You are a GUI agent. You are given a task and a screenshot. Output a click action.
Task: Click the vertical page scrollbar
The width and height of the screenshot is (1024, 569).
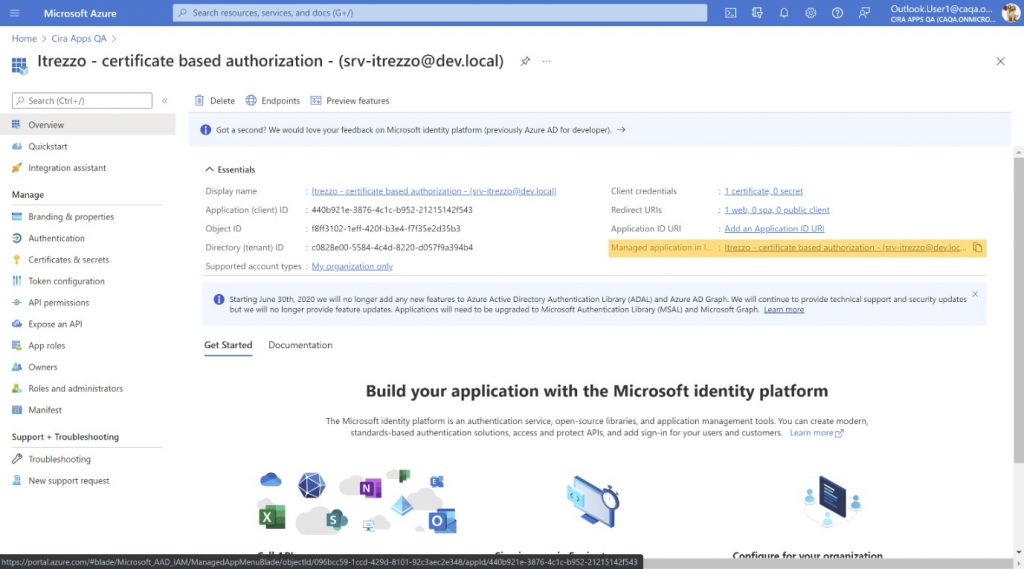coord(1018,310)
